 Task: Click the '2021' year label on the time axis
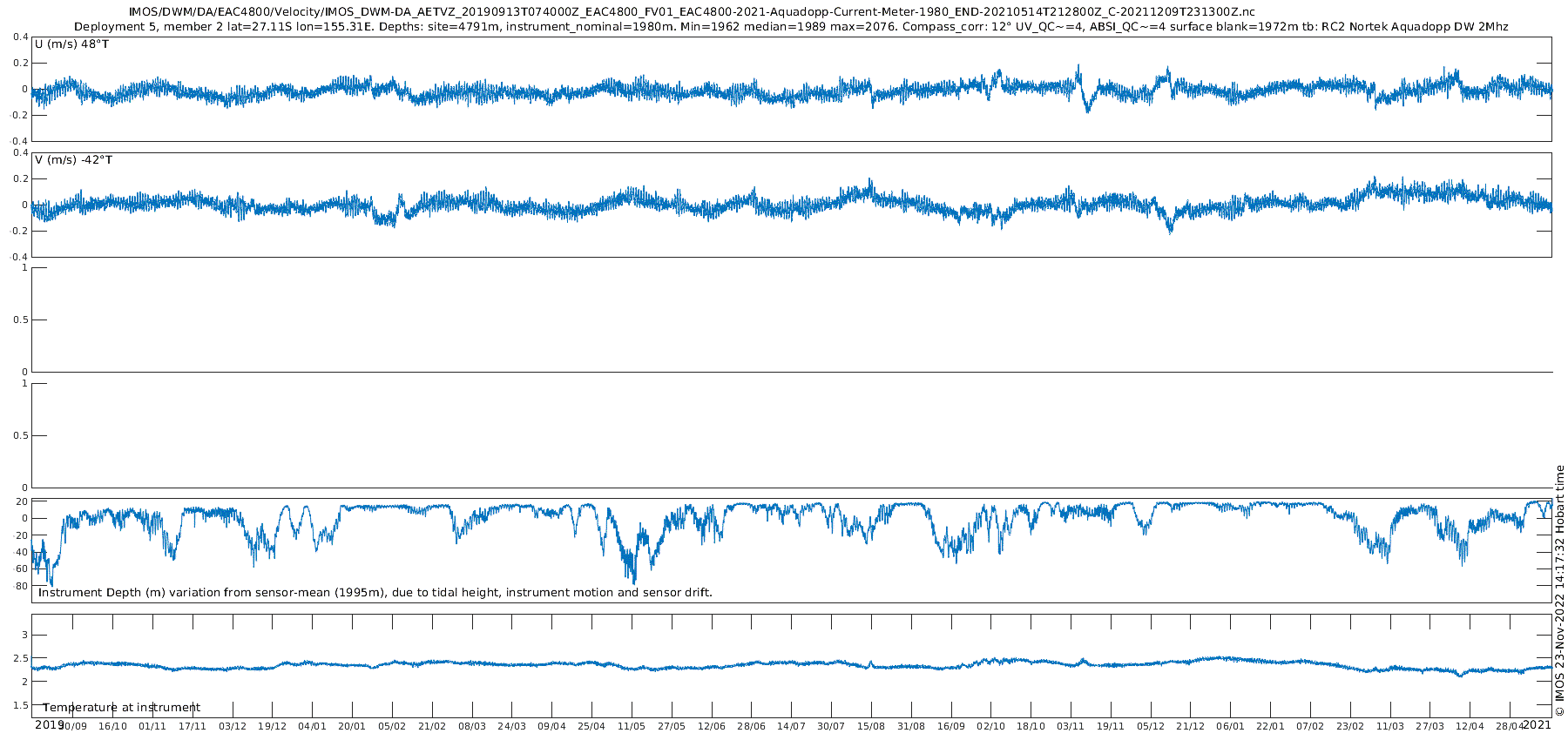1537,724
